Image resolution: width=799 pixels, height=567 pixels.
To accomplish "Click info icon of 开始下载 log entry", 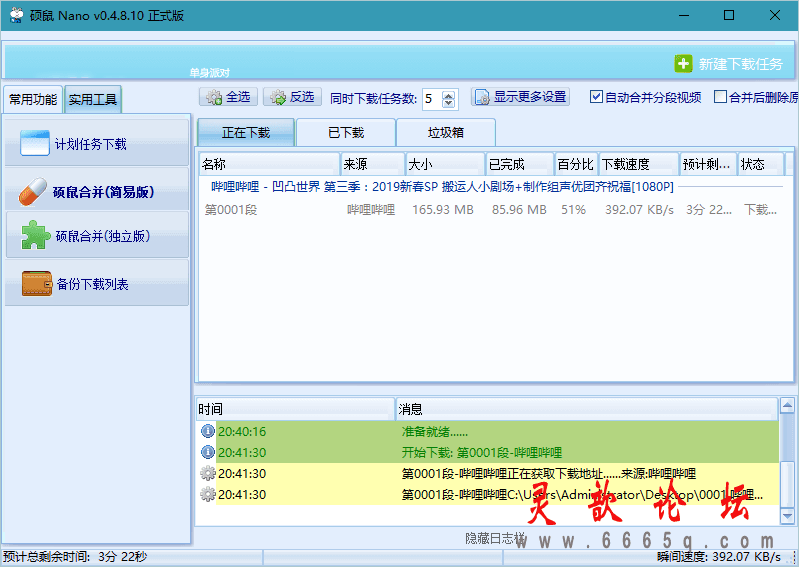I will [x=207, y=452].
